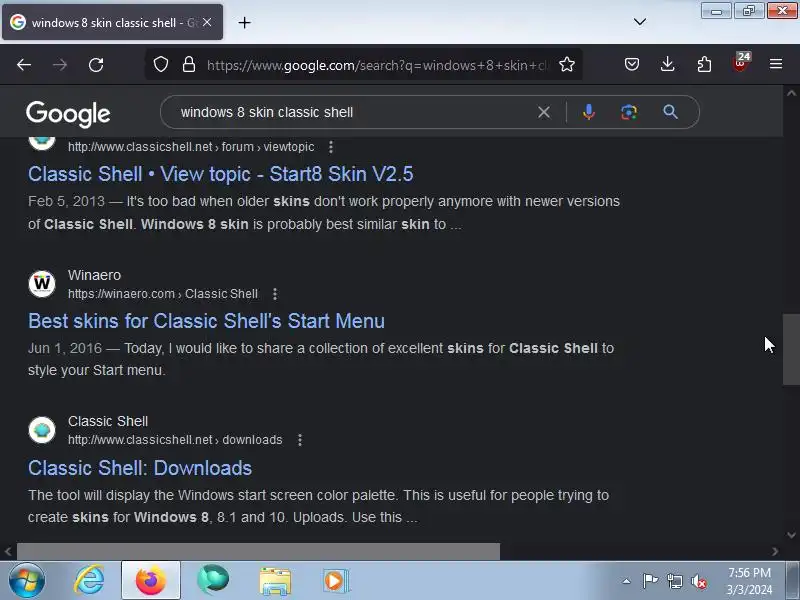Screen dimensions: 800x600
Task: Open Classic Shell icon in the taskbar
Action: [x=213, y=580]
